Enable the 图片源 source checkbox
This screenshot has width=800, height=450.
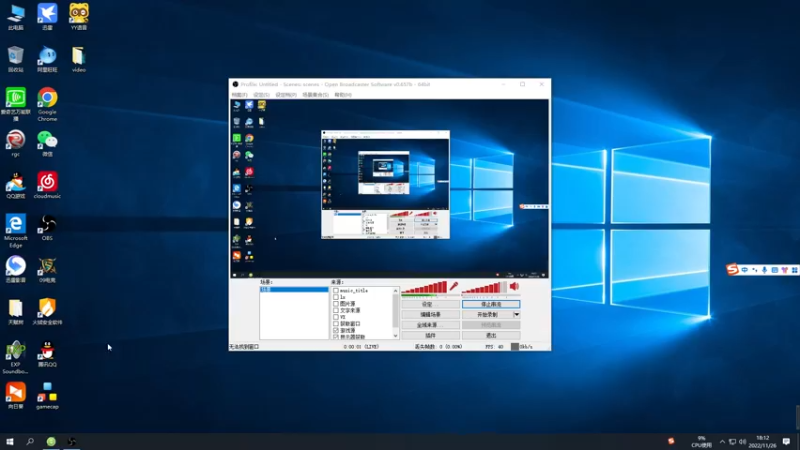(x=336, y=304)
